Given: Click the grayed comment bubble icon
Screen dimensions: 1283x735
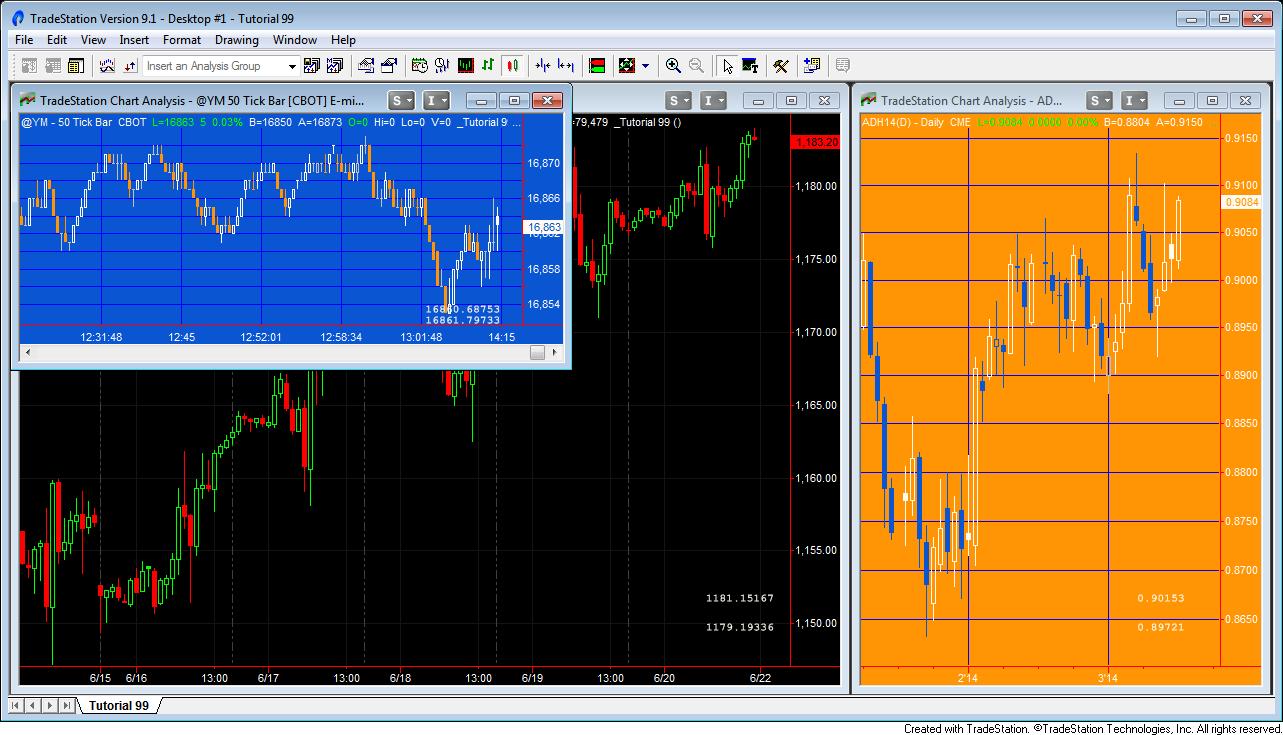Looking at the screenshot, I should 843,66.
